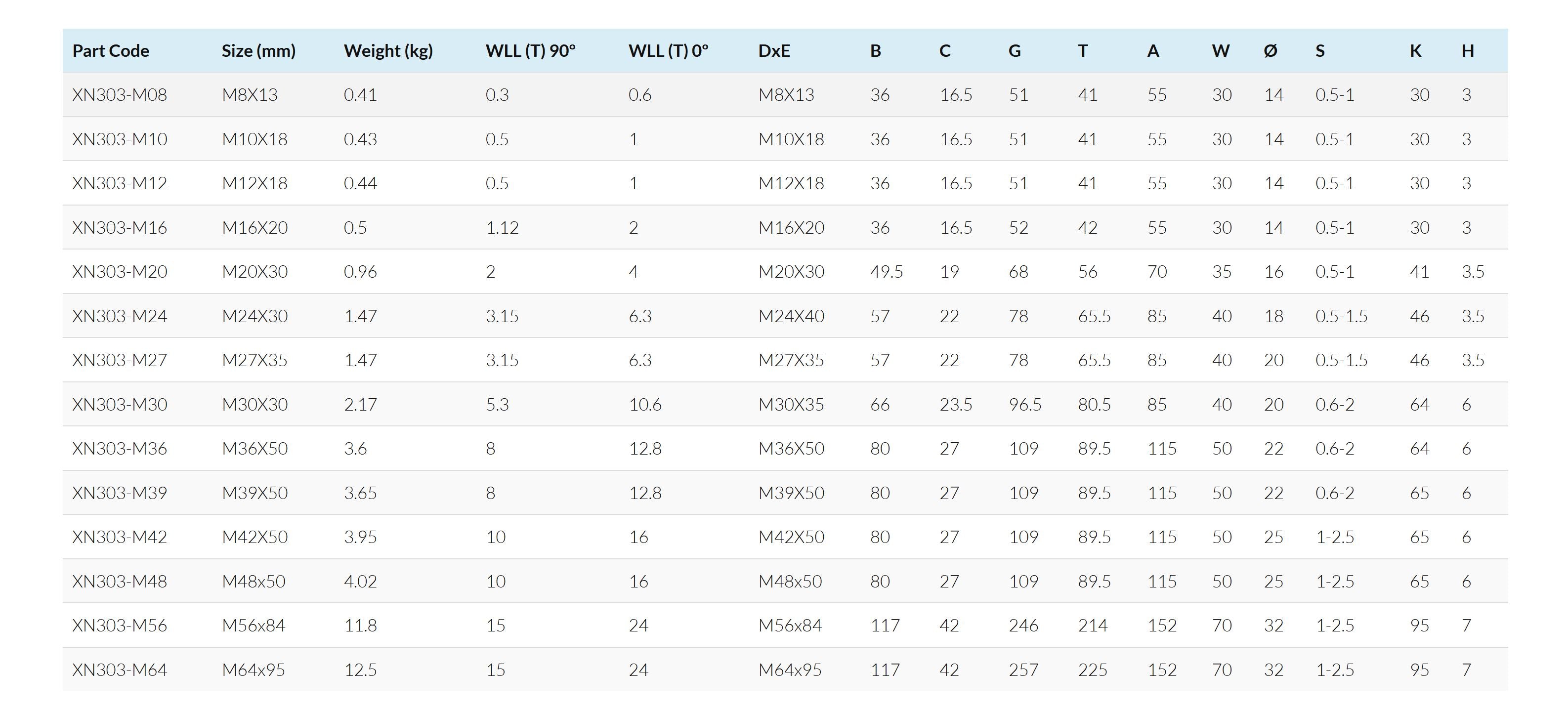Click the 96.5 value in column G
1568x711 pixels.
[x=1024, y=405]
